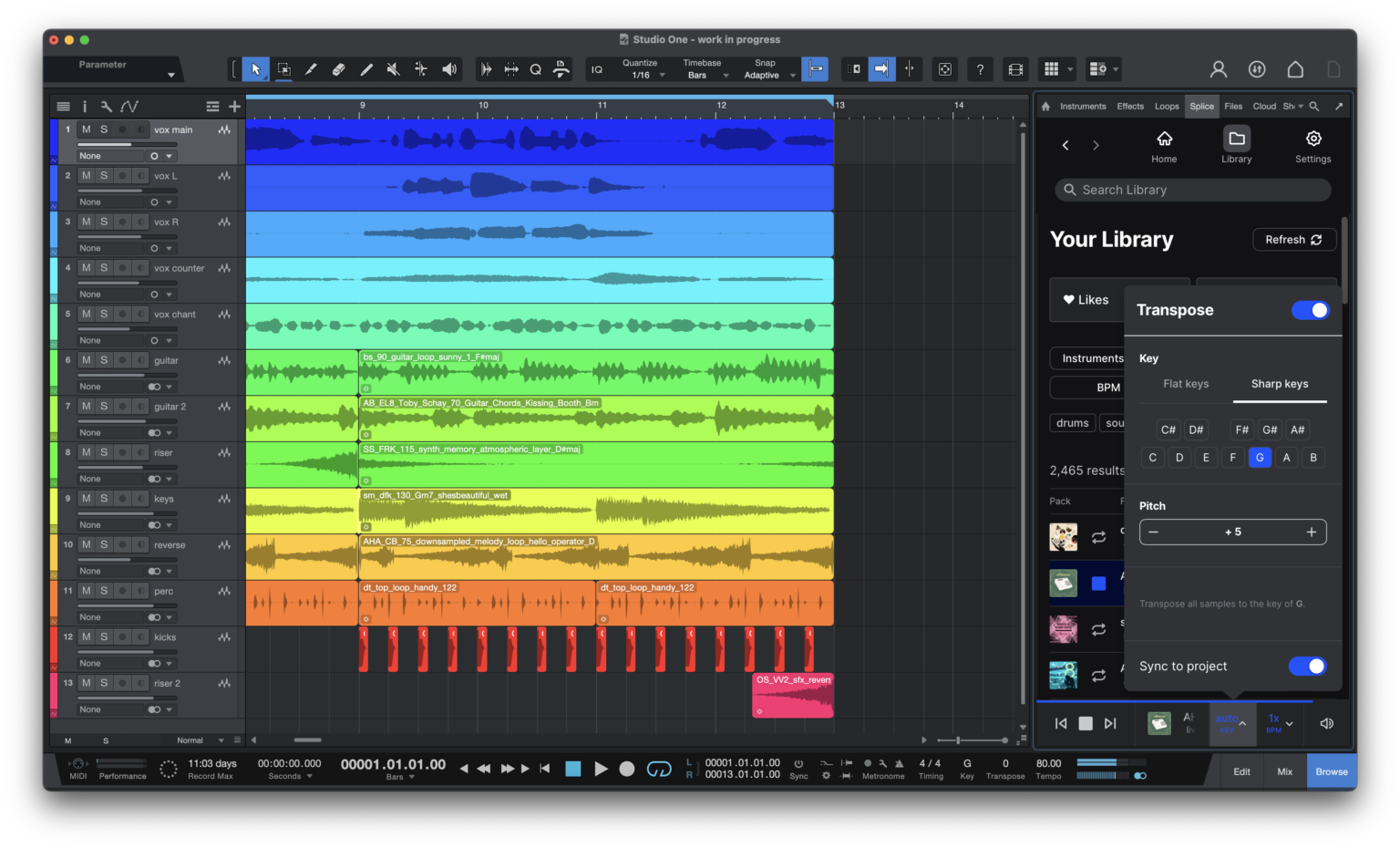Image resolution: width=1400 pixels, height=848 pixels.
Task: Select the Arrow tool in the toolbar
Action: click(256, 68)
